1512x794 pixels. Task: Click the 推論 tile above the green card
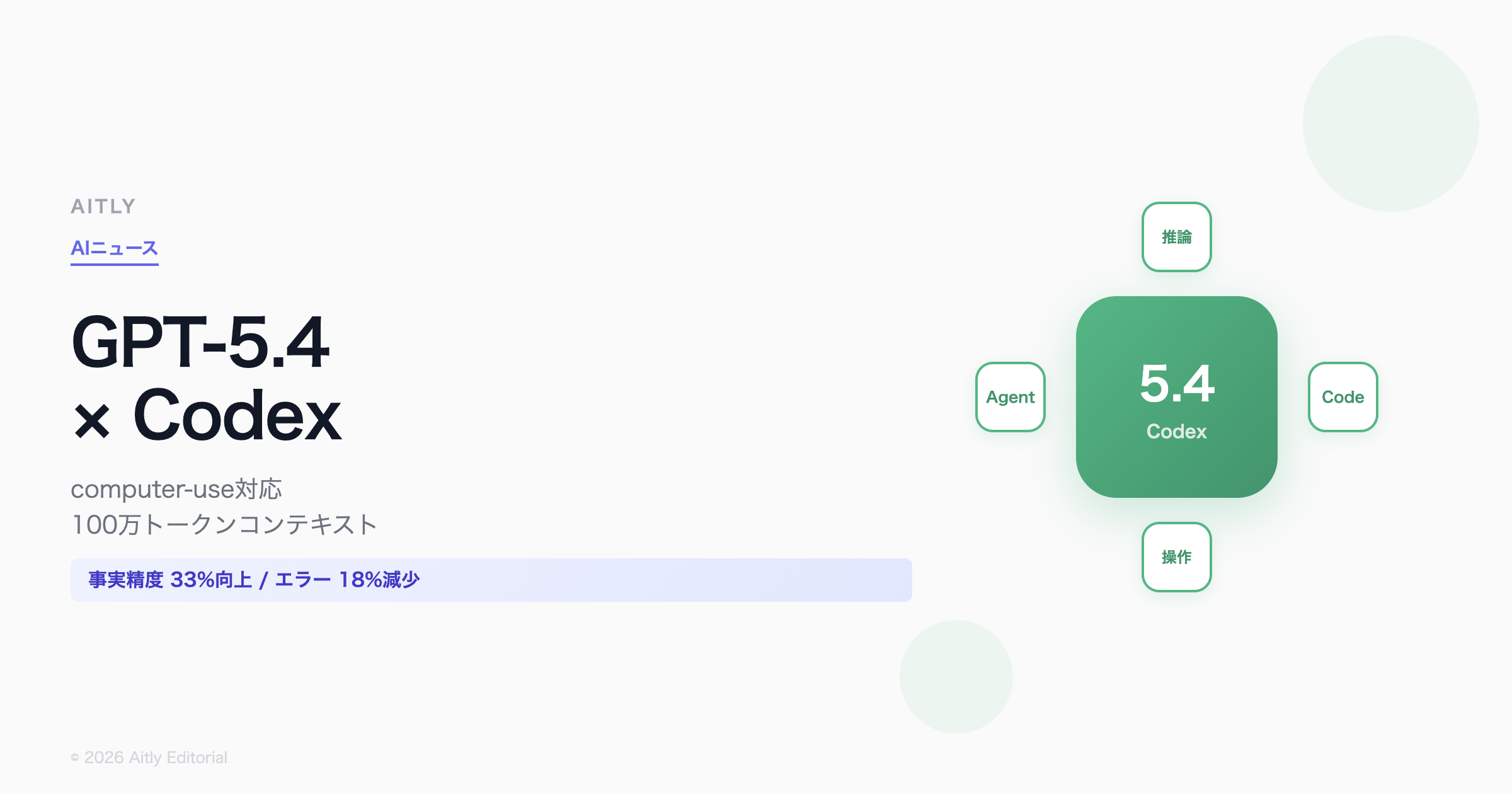click(x=1176, y=237)
